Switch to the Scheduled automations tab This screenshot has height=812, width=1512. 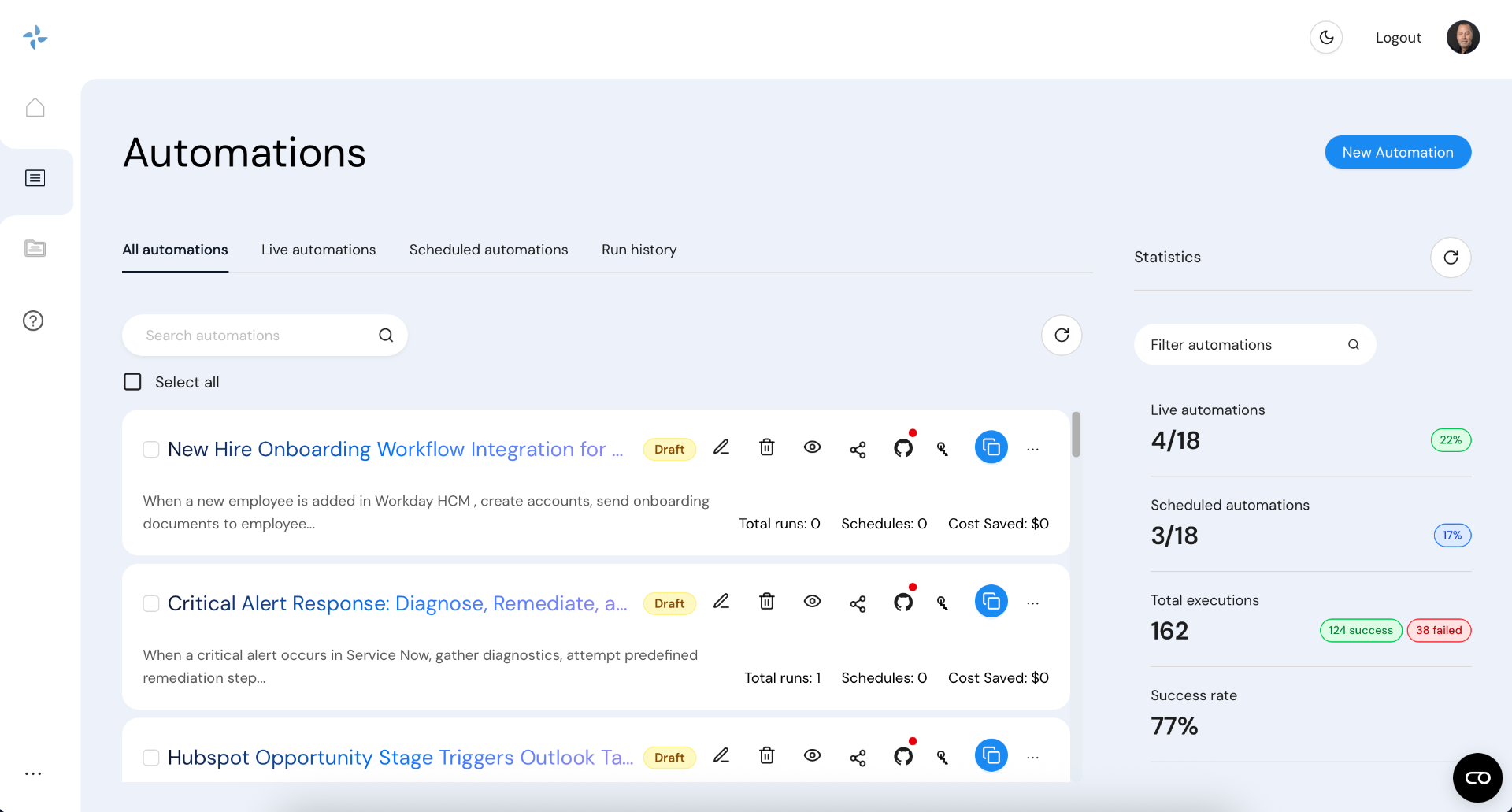point(488,250)
